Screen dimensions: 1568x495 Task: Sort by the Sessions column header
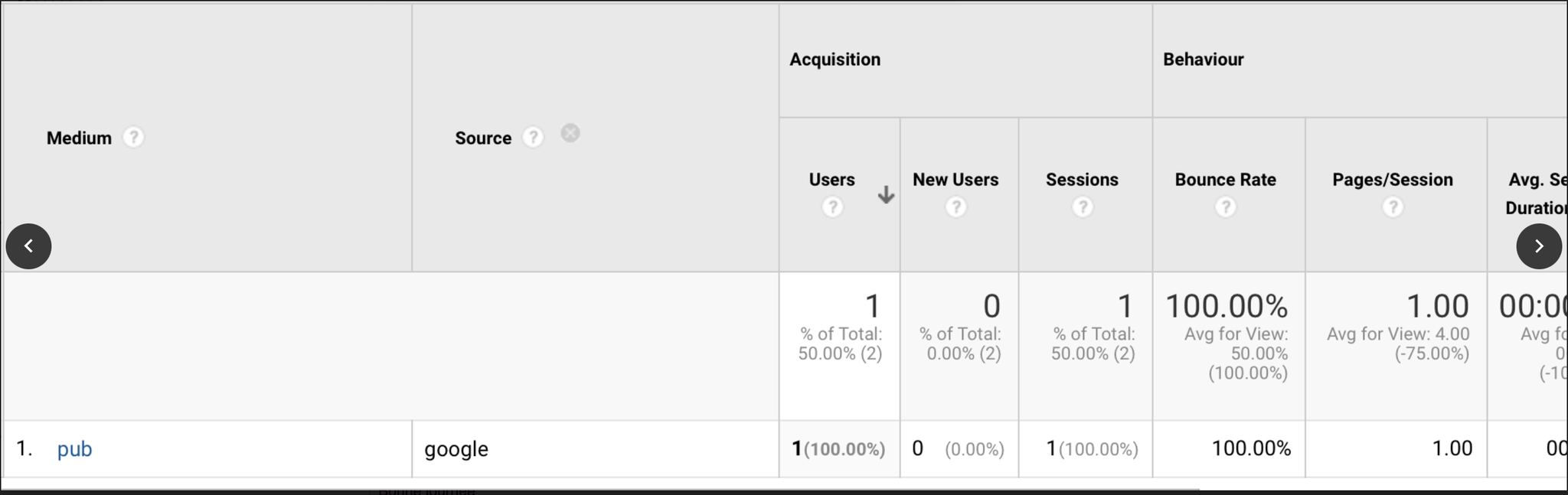click(x=1082, y=180)
